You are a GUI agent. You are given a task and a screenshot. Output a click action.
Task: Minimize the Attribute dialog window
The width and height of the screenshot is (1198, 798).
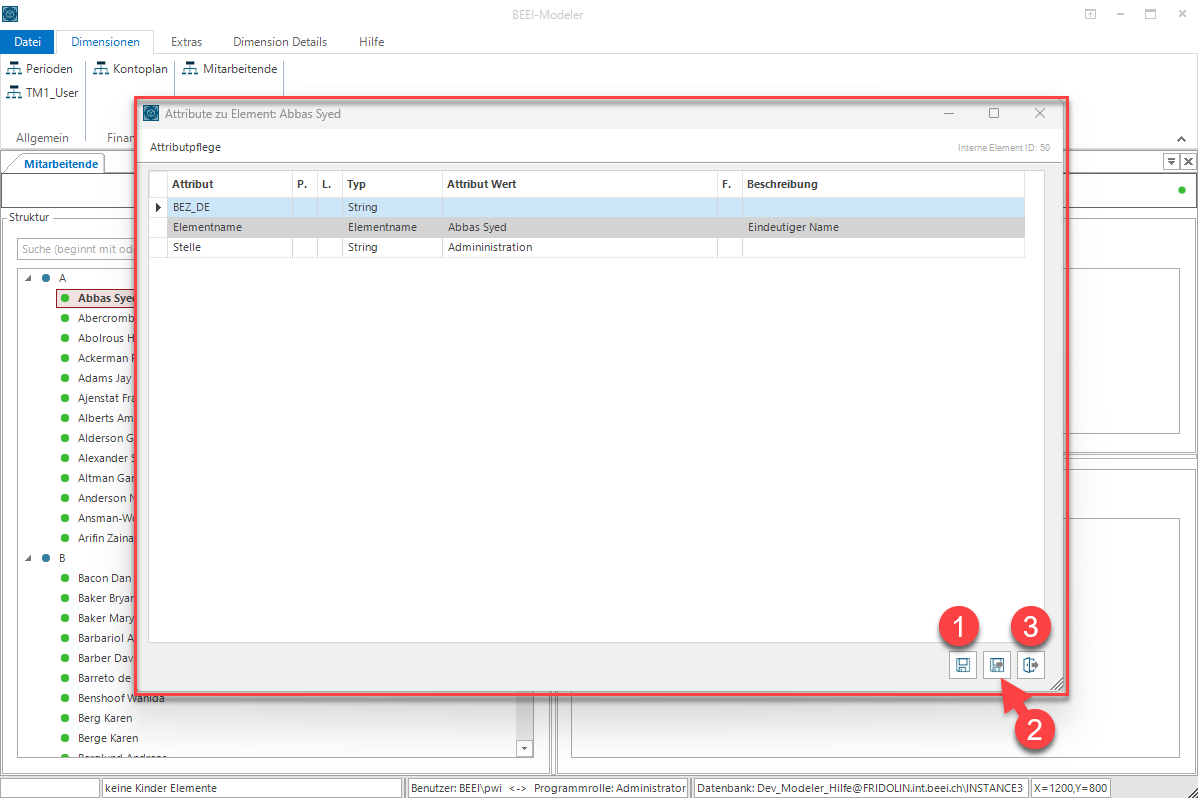(x=949, y=113)
